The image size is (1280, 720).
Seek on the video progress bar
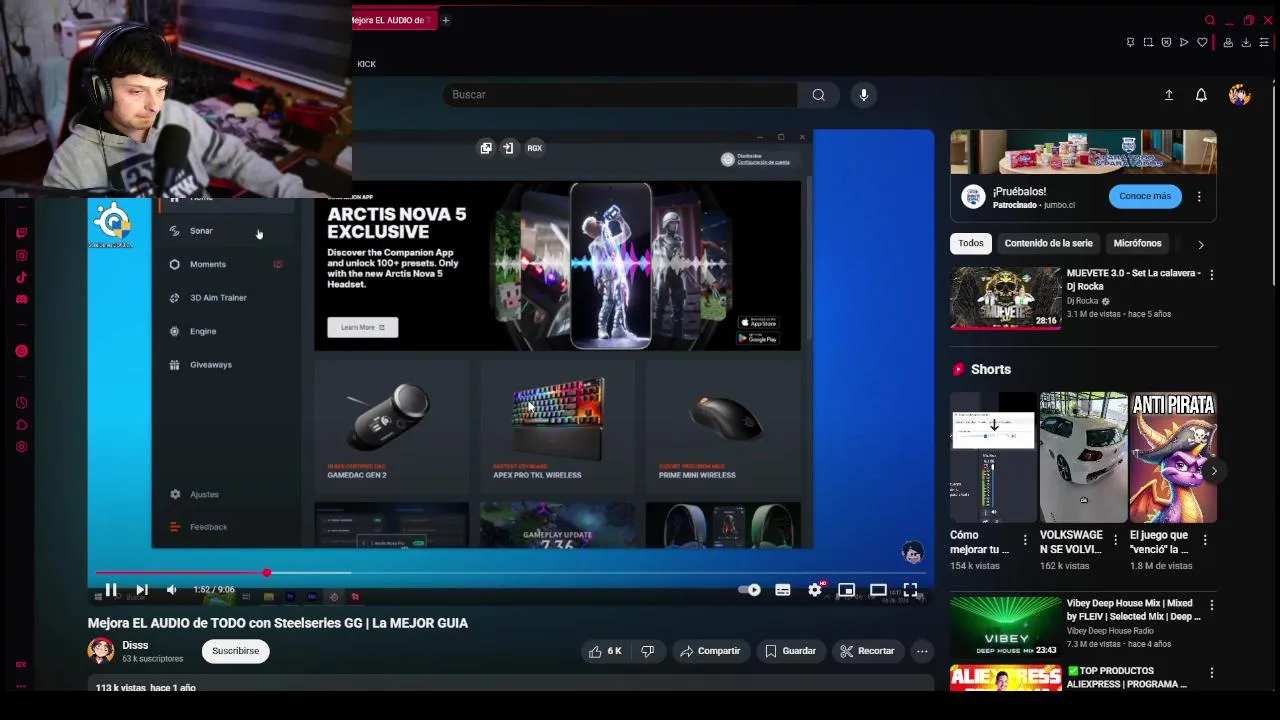(510, 573)
